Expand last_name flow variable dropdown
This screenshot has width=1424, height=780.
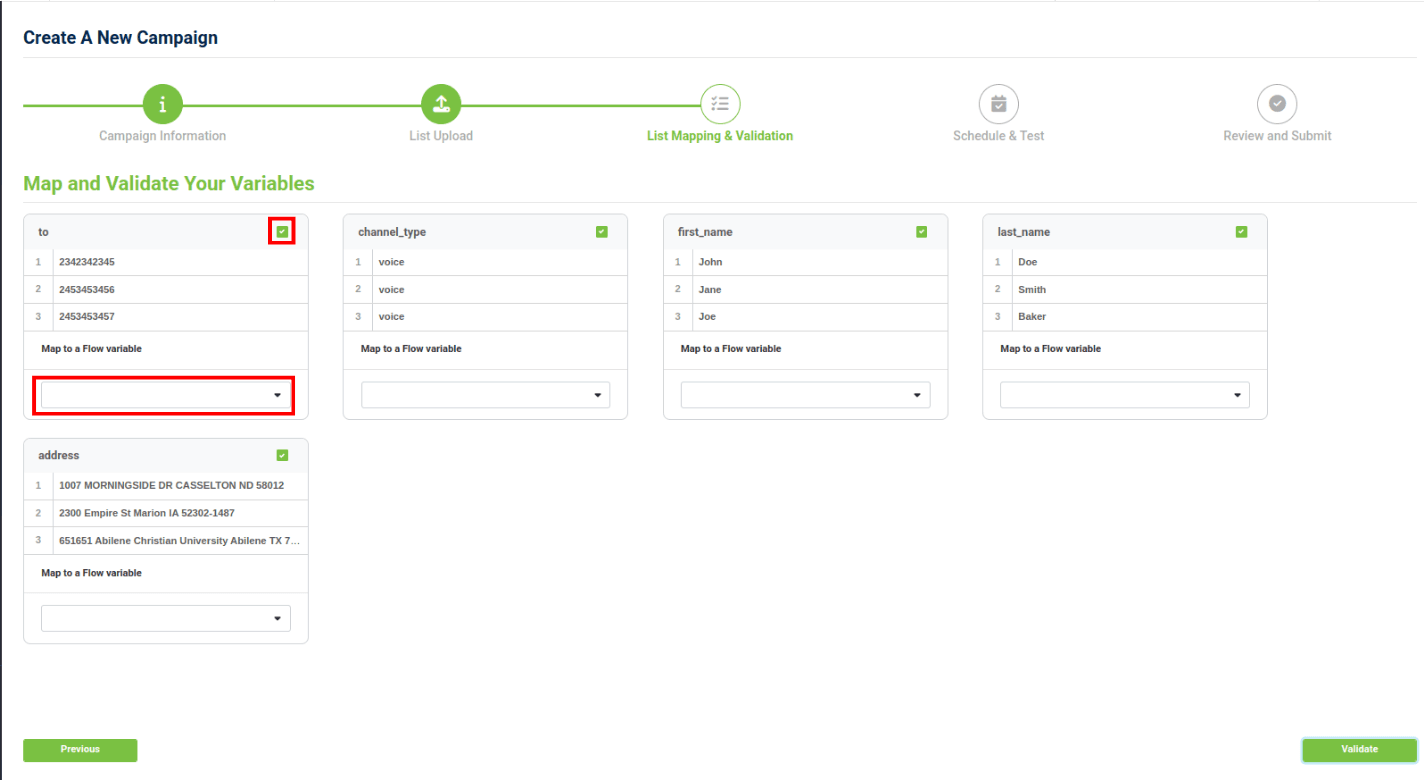point(1124,395)
